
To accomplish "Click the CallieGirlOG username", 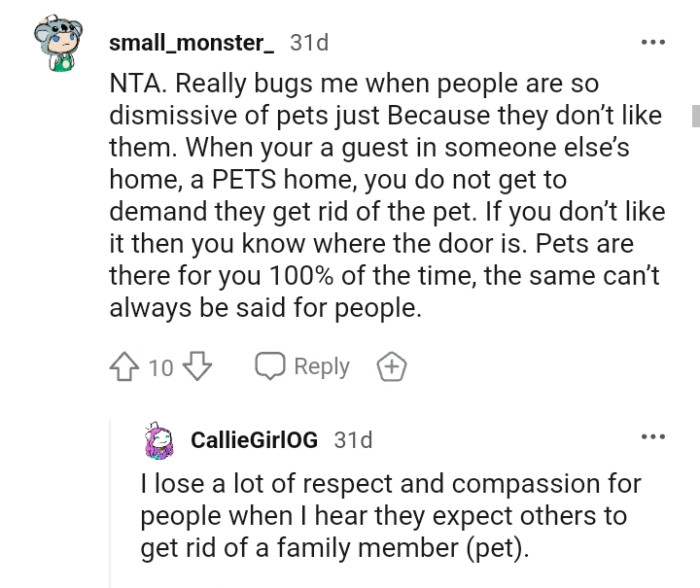I will click(254, 440).
